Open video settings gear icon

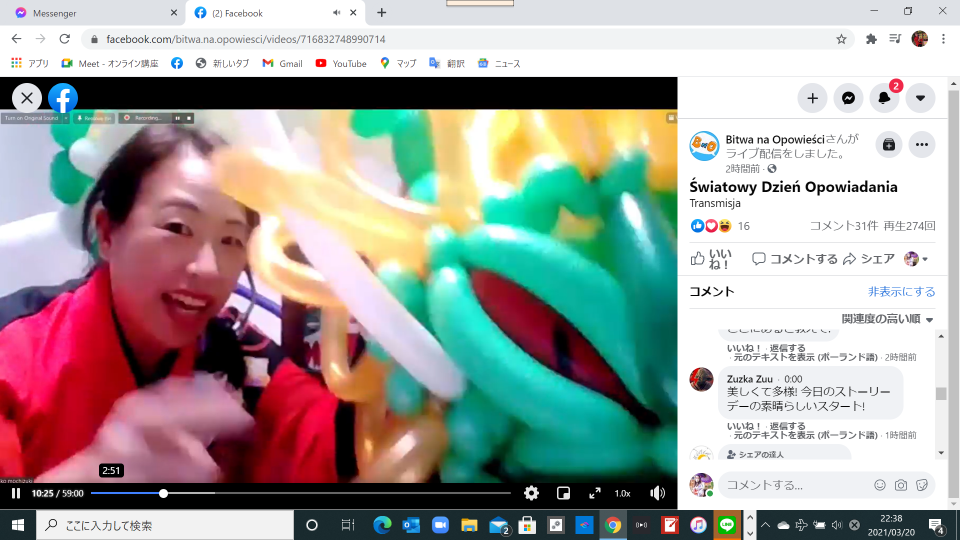pos(531,493)
